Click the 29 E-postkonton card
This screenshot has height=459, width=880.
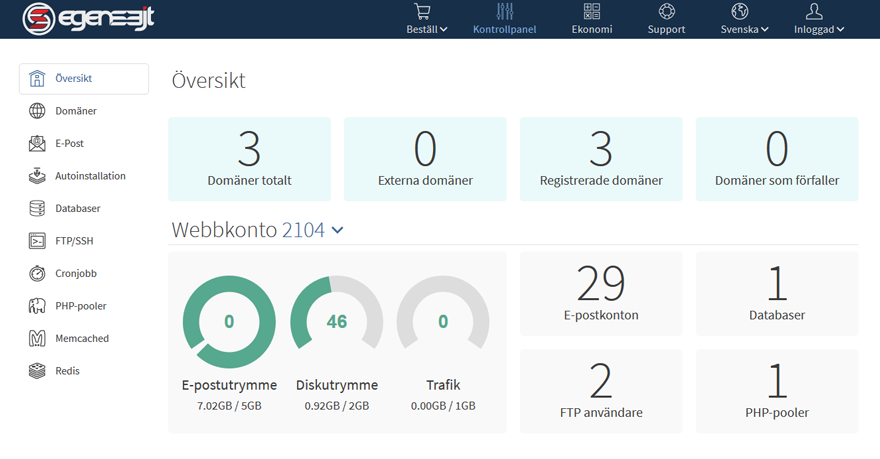601,294
